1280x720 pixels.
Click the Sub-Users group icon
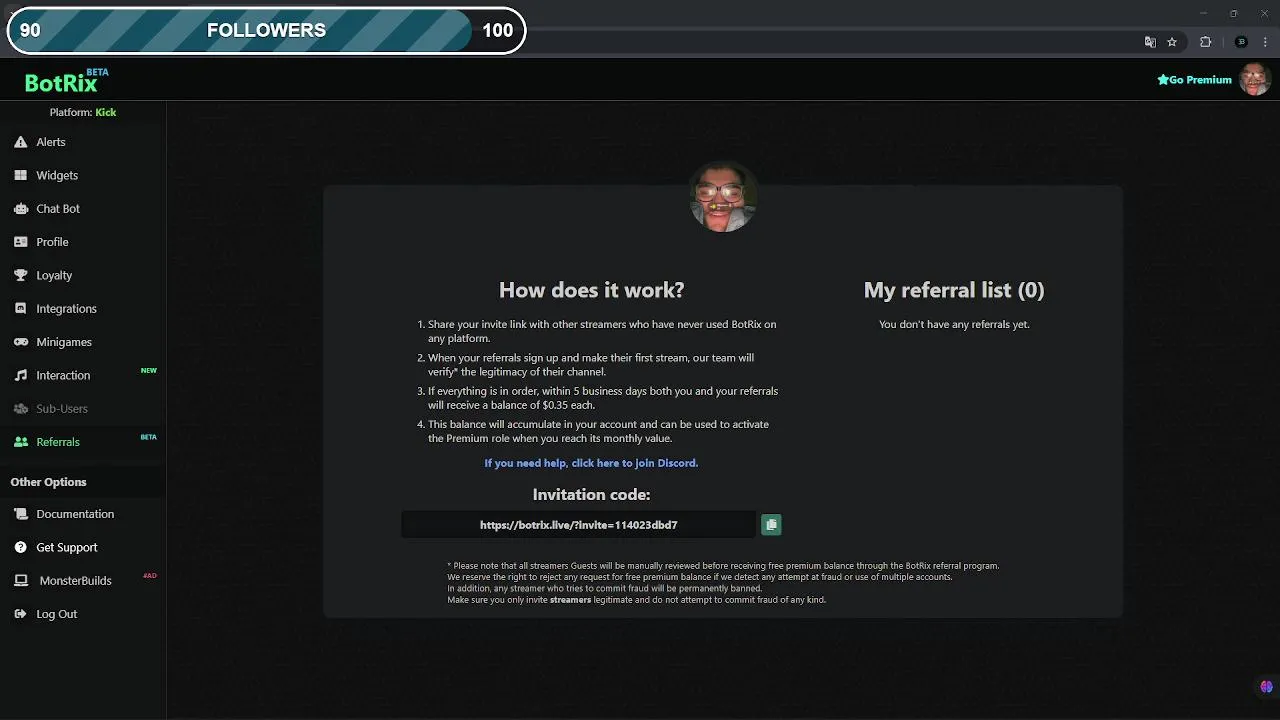20,409
